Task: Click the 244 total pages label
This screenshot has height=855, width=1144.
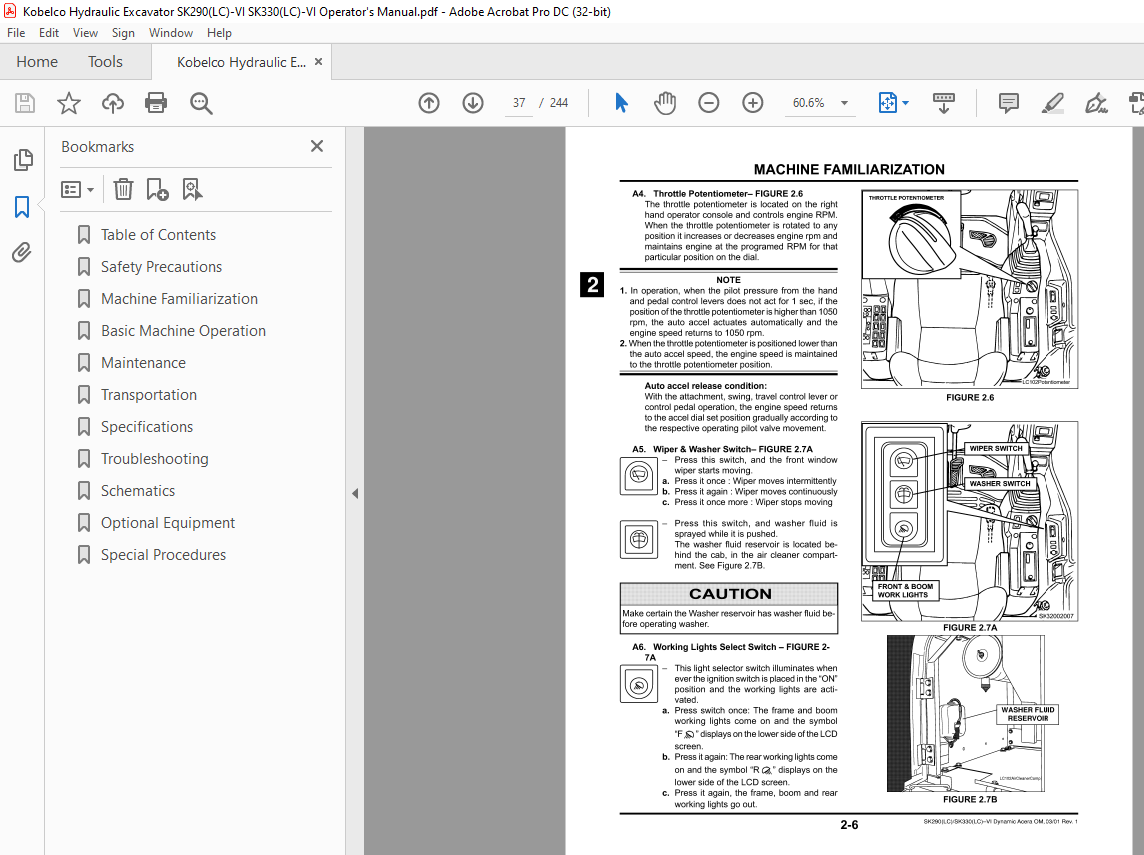Action: point(559,103)
